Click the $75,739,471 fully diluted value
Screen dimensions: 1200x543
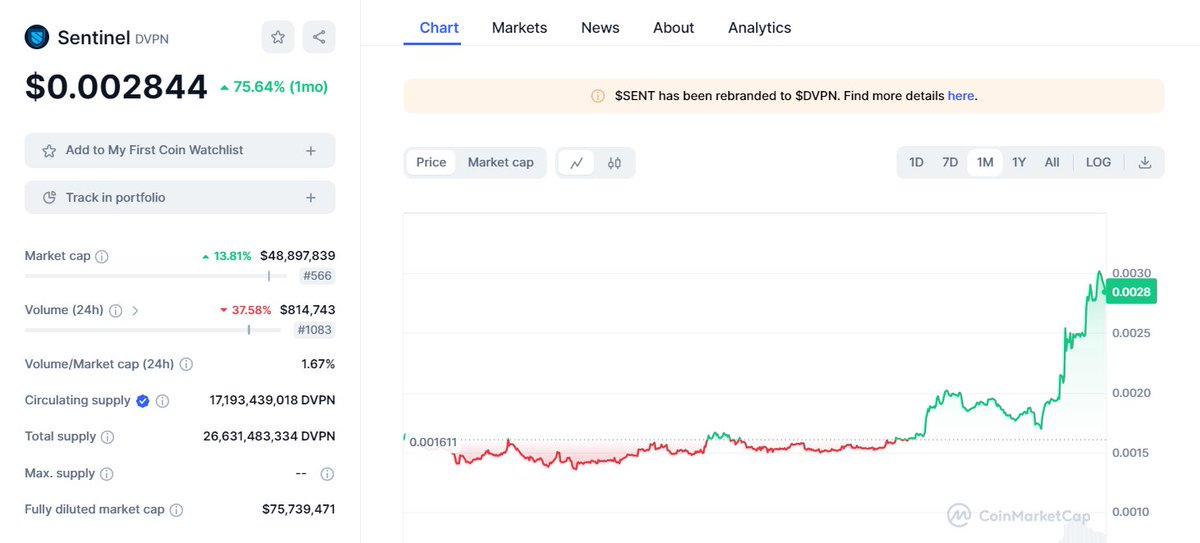298,509
